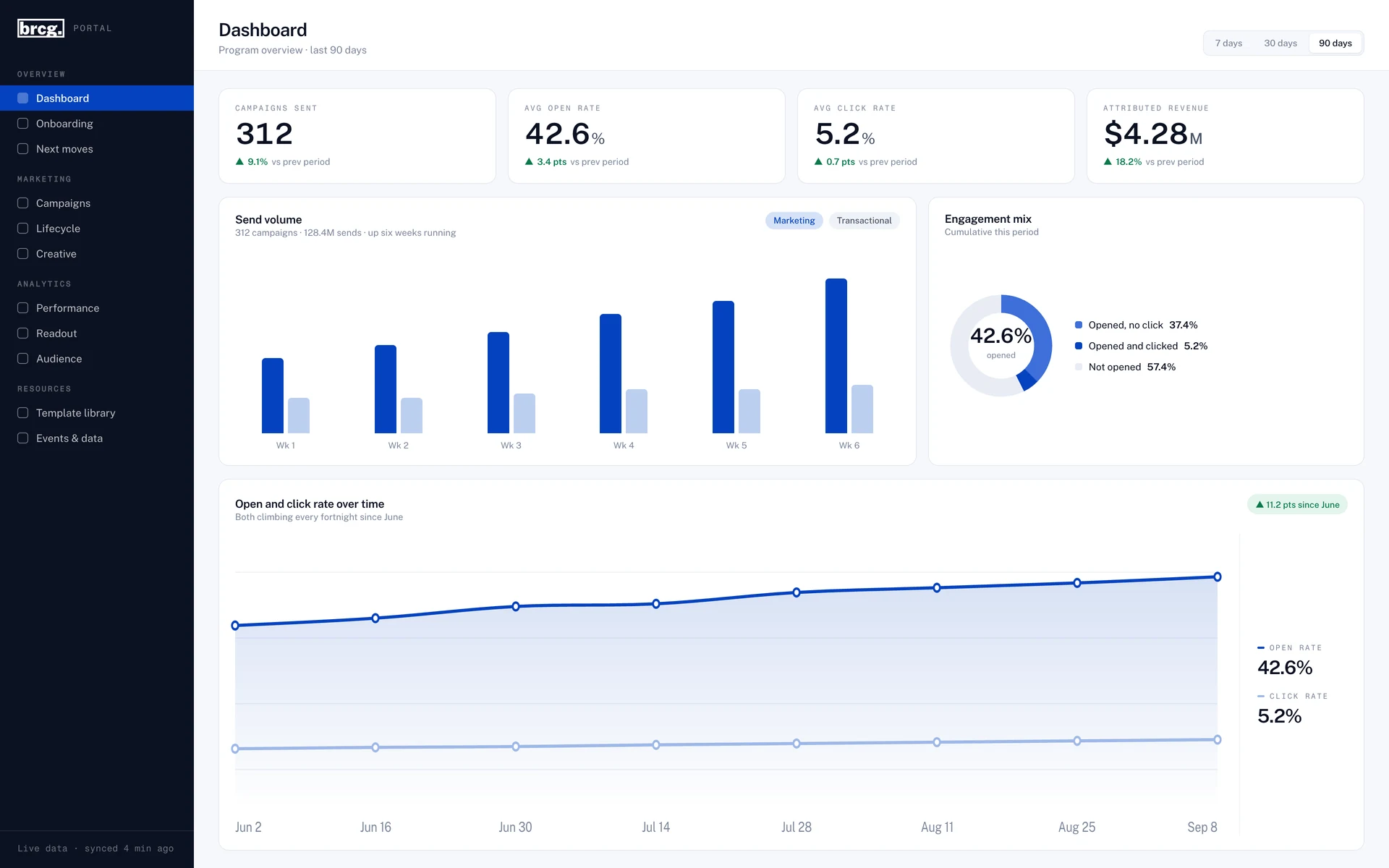Click the Aug 11 axis label
The image size is (1389, 868).
tap(937, 827)
